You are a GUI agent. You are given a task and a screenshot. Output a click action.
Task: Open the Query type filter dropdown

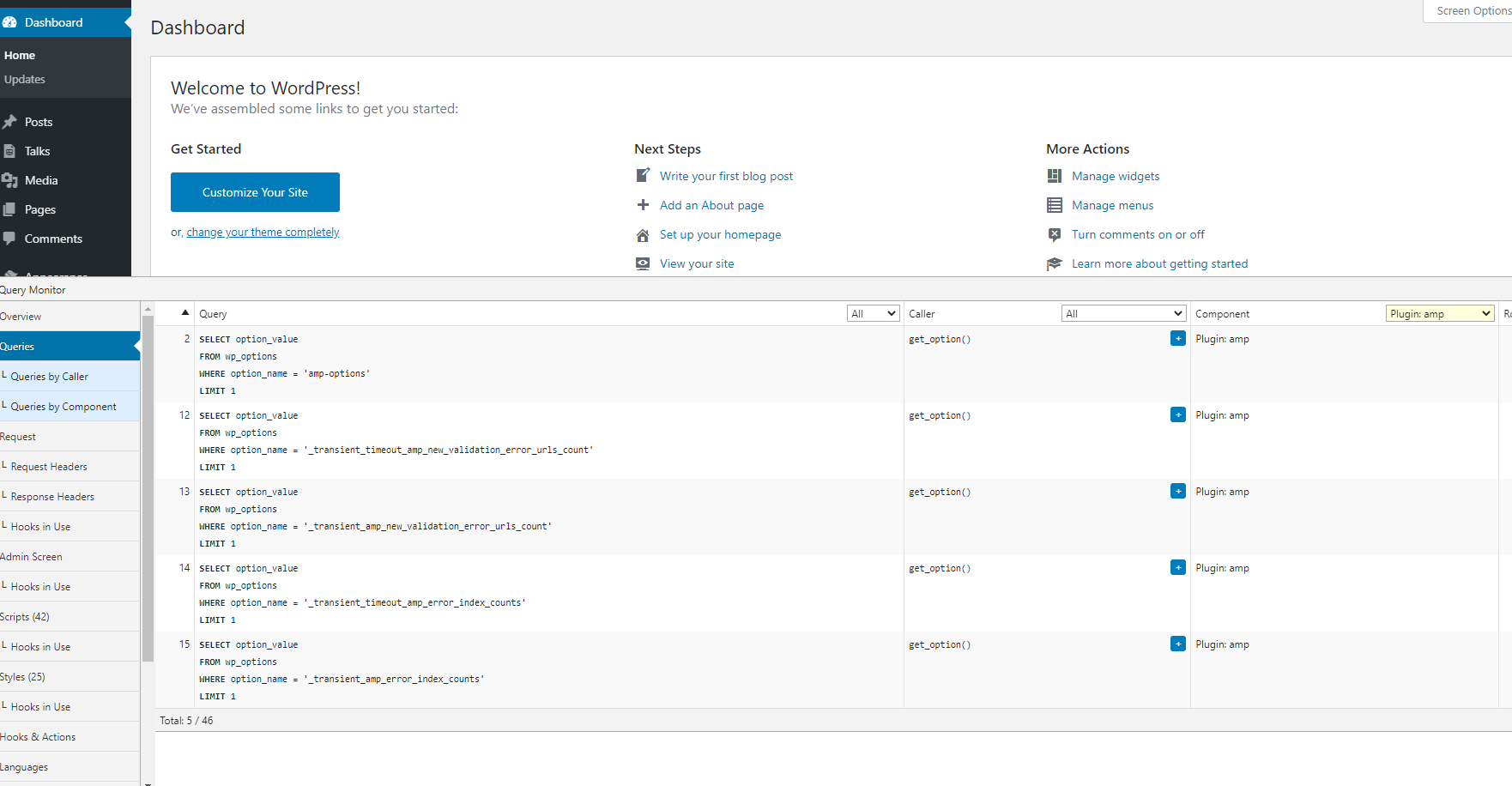[873, 313]
